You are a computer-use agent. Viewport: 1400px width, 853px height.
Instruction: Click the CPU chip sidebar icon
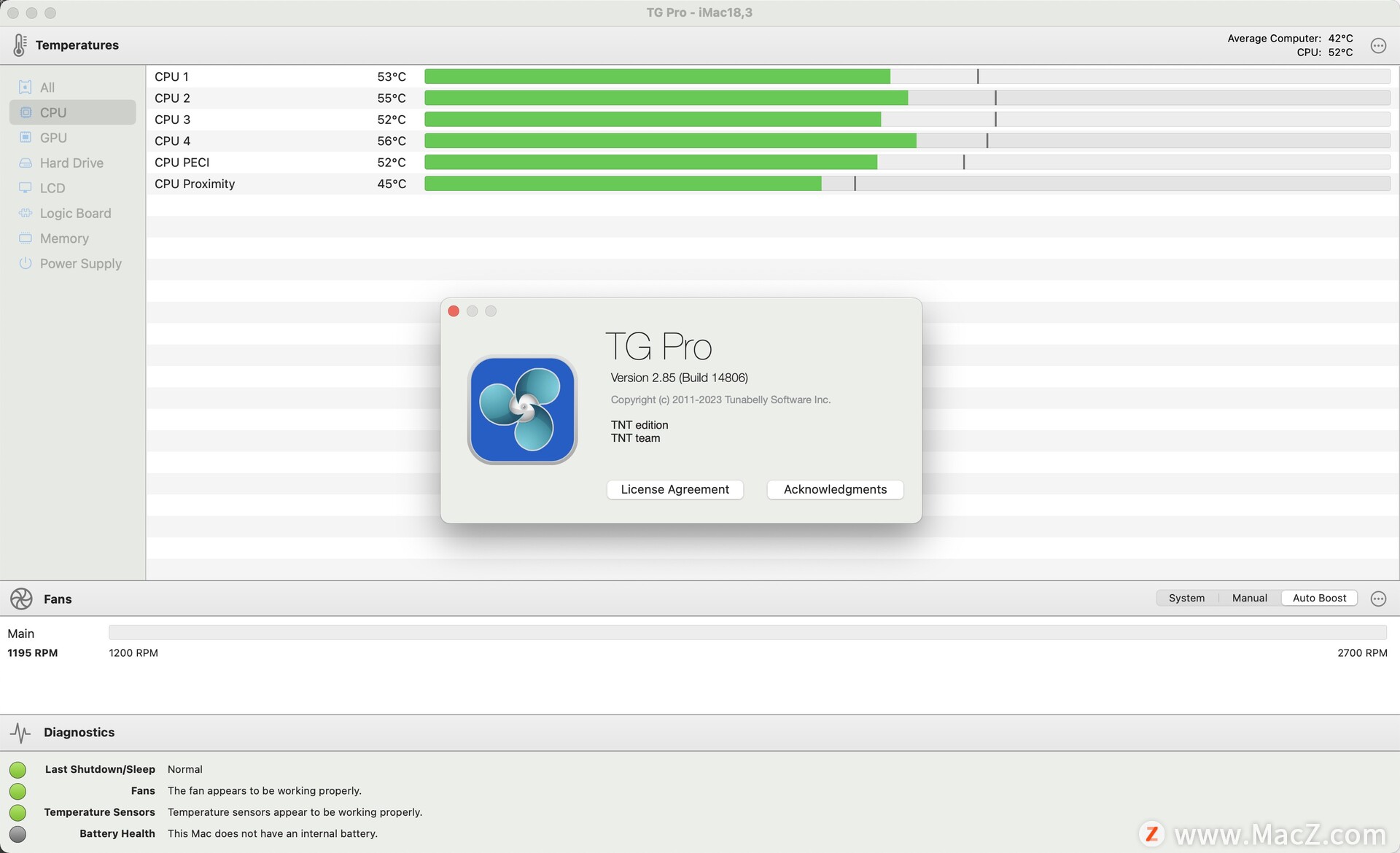(26, 112)
